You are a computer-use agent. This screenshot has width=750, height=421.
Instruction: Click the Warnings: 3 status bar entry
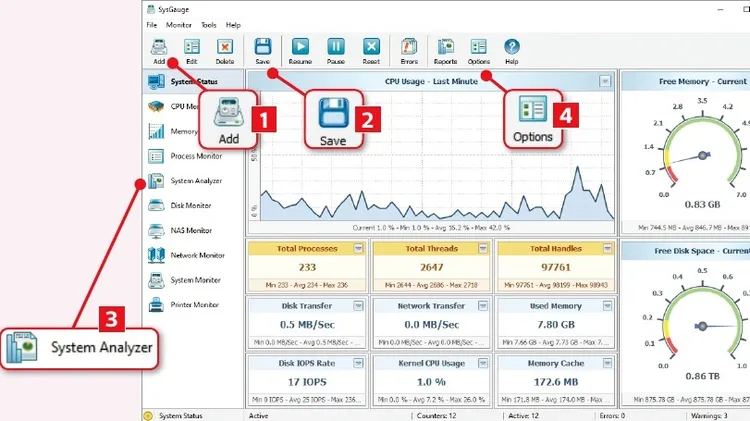pyautogui.click(x=709, y=416)
